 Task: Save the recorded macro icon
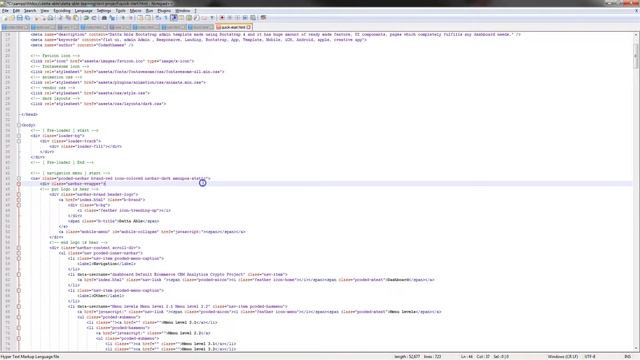(253, 18)
